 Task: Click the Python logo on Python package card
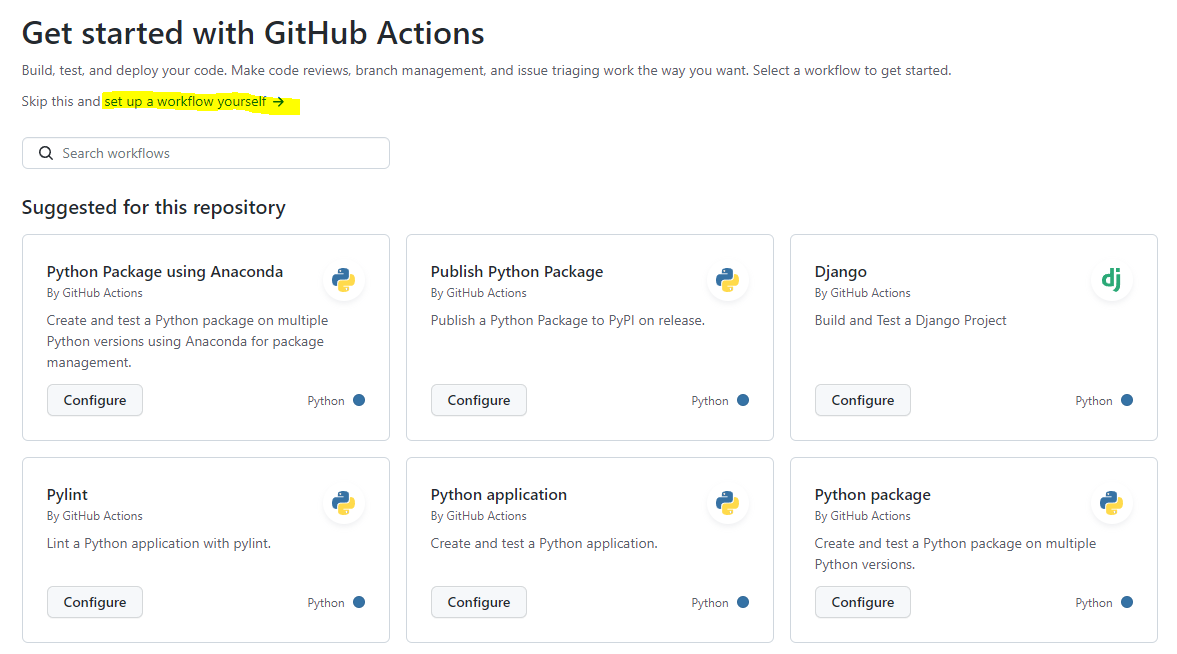[1112, 503]
